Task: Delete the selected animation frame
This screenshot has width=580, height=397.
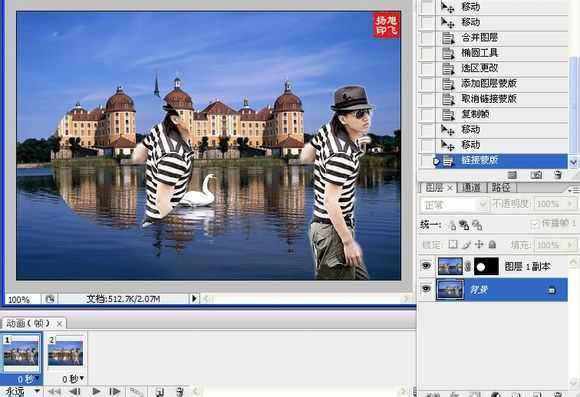Action: pyautogui.click(x=180, y=391)
